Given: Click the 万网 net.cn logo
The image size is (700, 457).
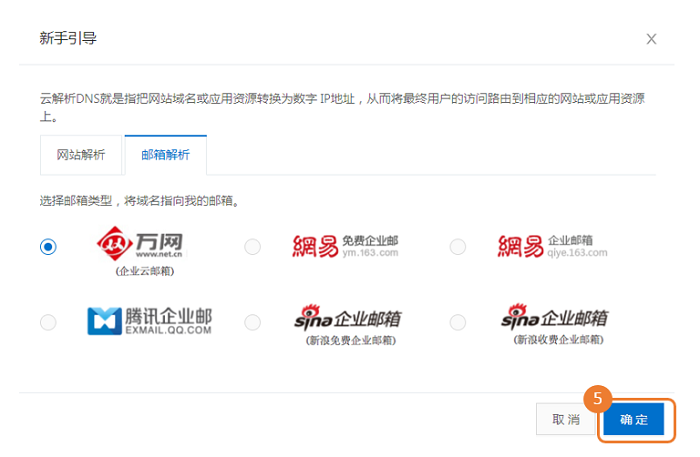Looking at the screenshot, I should pos(139,246).
